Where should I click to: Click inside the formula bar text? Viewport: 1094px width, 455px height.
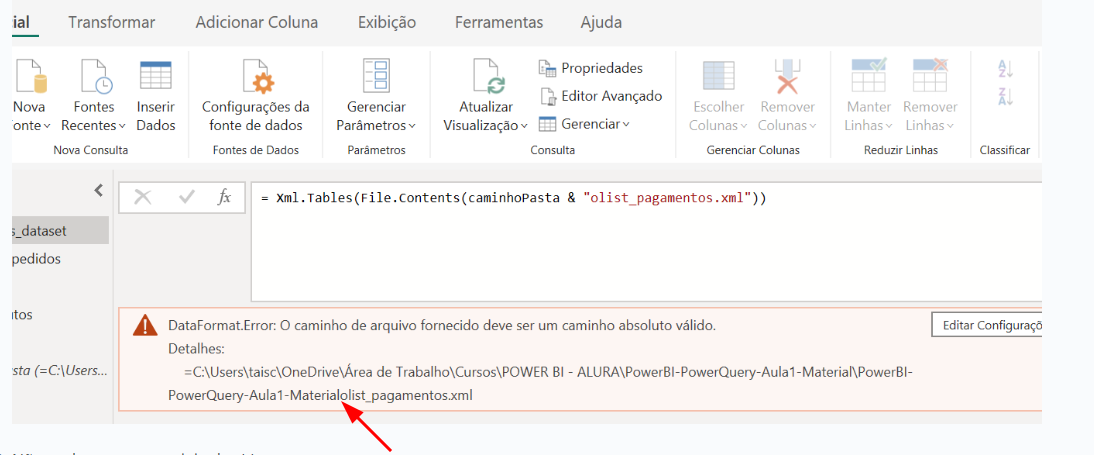(x=514, y=197)
